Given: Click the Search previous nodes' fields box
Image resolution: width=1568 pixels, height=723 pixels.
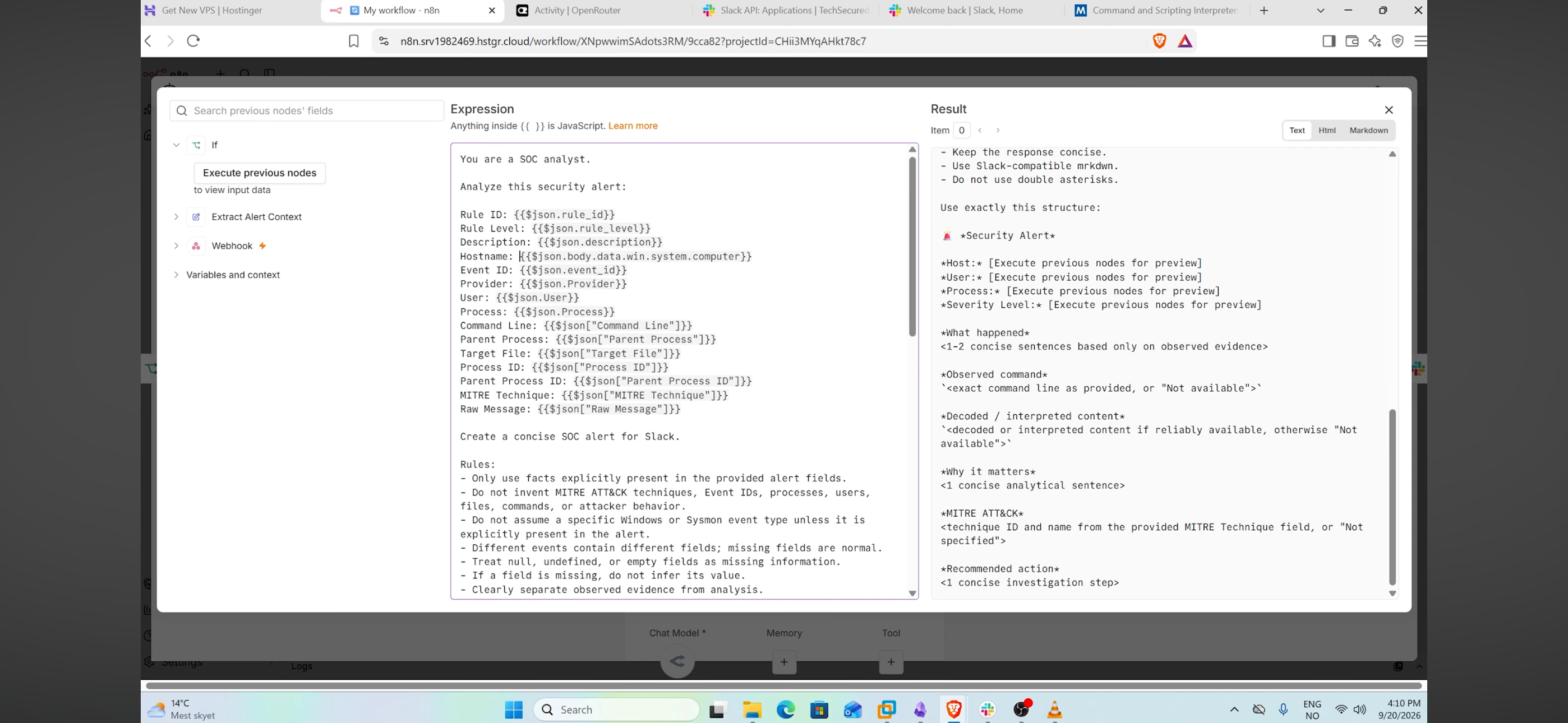Looking at the screenshot, I should click(x=307, y=111).
